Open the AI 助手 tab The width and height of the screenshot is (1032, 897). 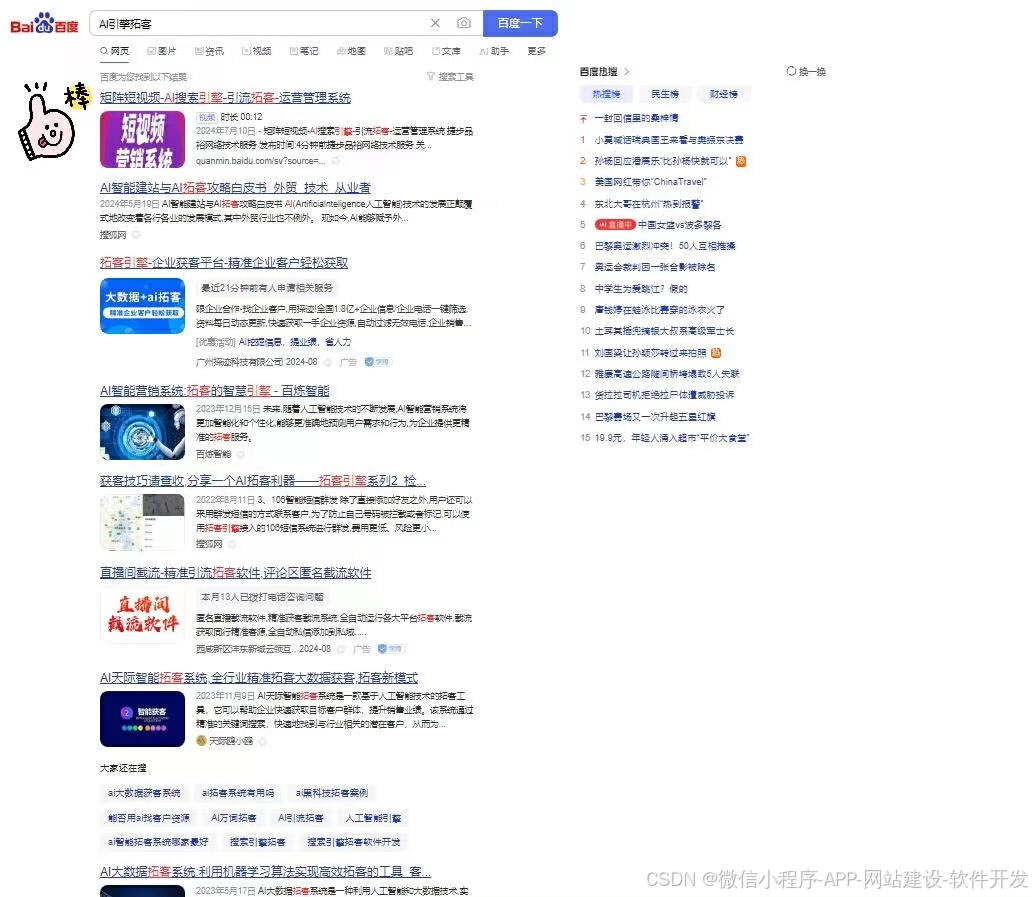(x=494, y=51)
